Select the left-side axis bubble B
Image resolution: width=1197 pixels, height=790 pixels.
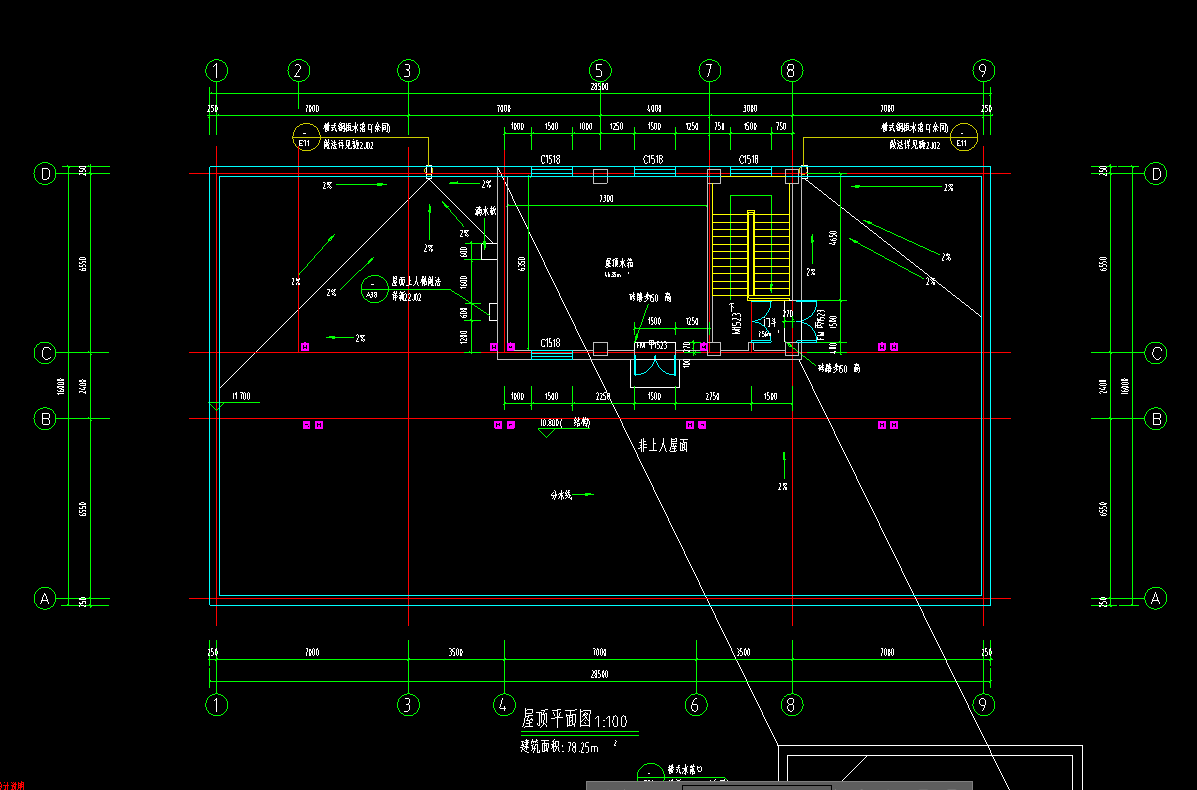click(x=44, y=419)
